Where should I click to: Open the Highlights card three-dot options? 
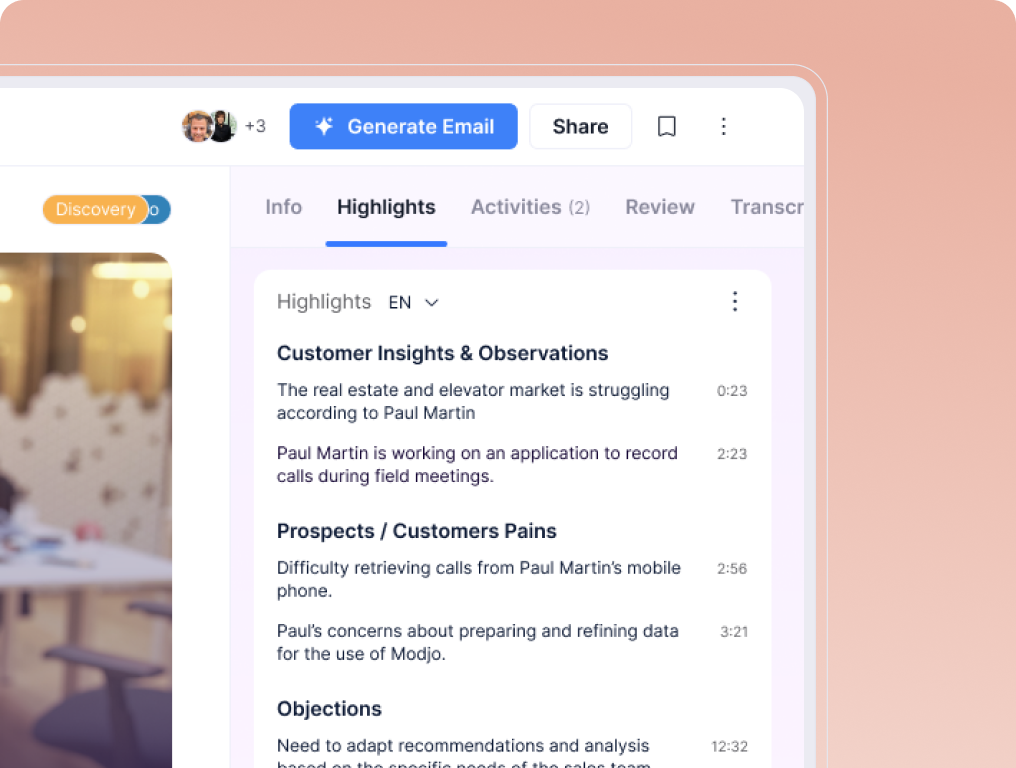(x=734, y=301)
